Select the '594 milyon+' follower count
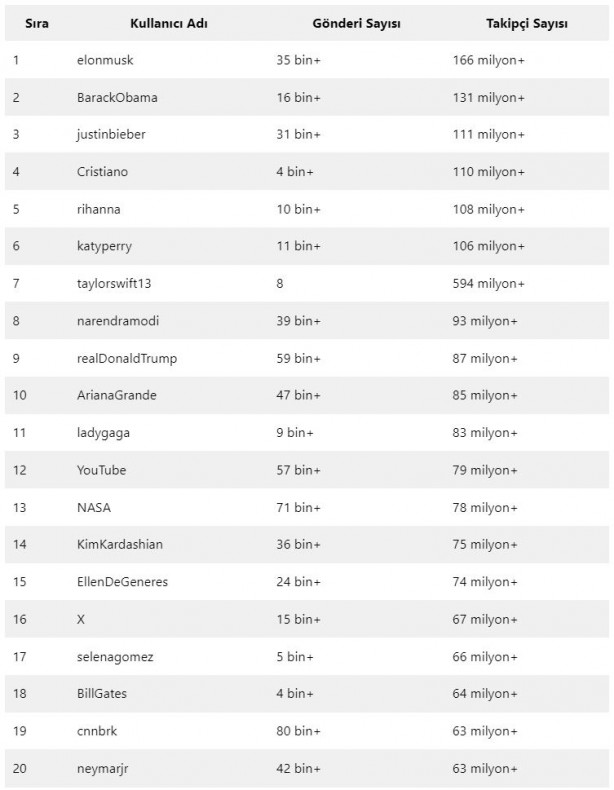 click(489, 283)
